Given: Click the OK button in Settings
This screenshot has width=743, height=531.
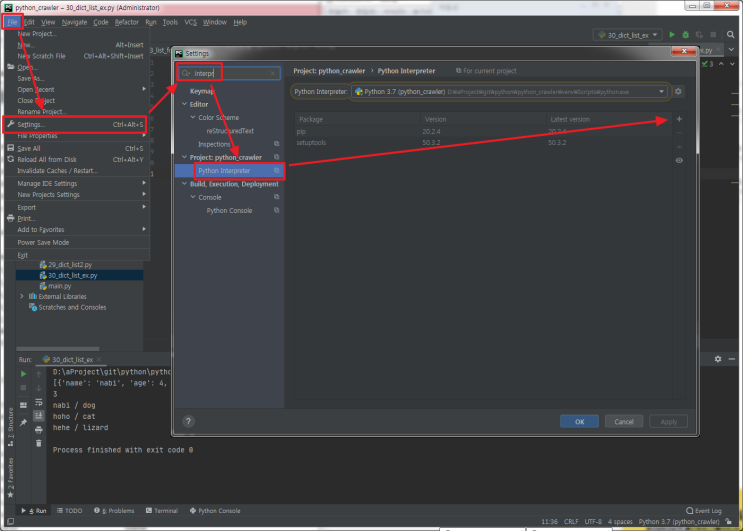Looking at the screenshot, I should click(579, 422).
